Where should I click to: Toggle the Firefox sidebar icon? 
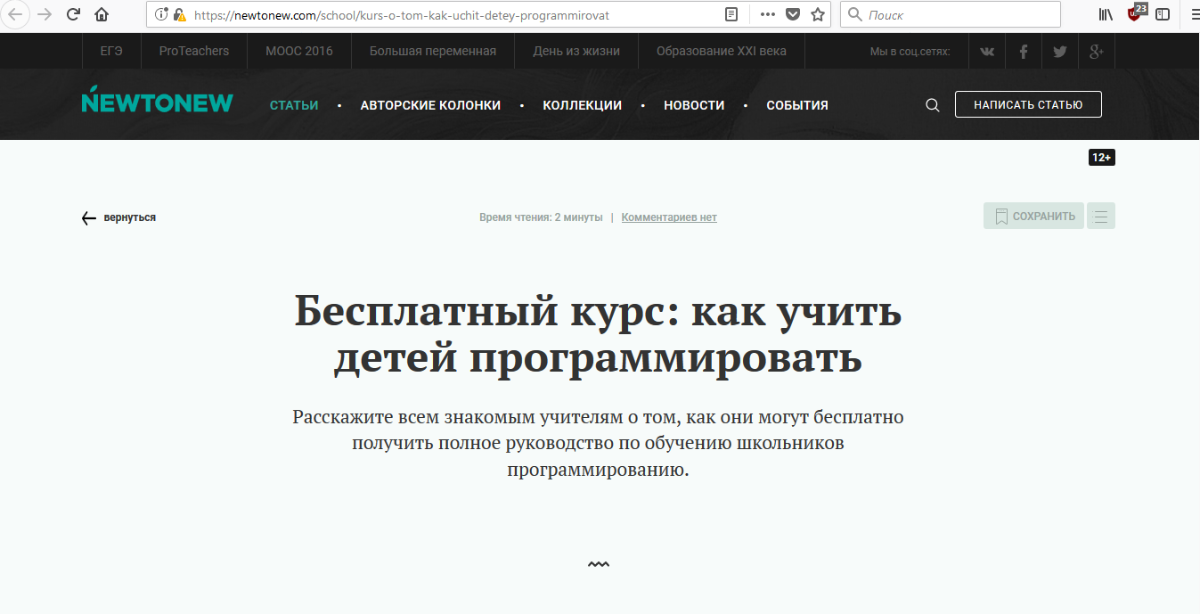pos(1162,15)
